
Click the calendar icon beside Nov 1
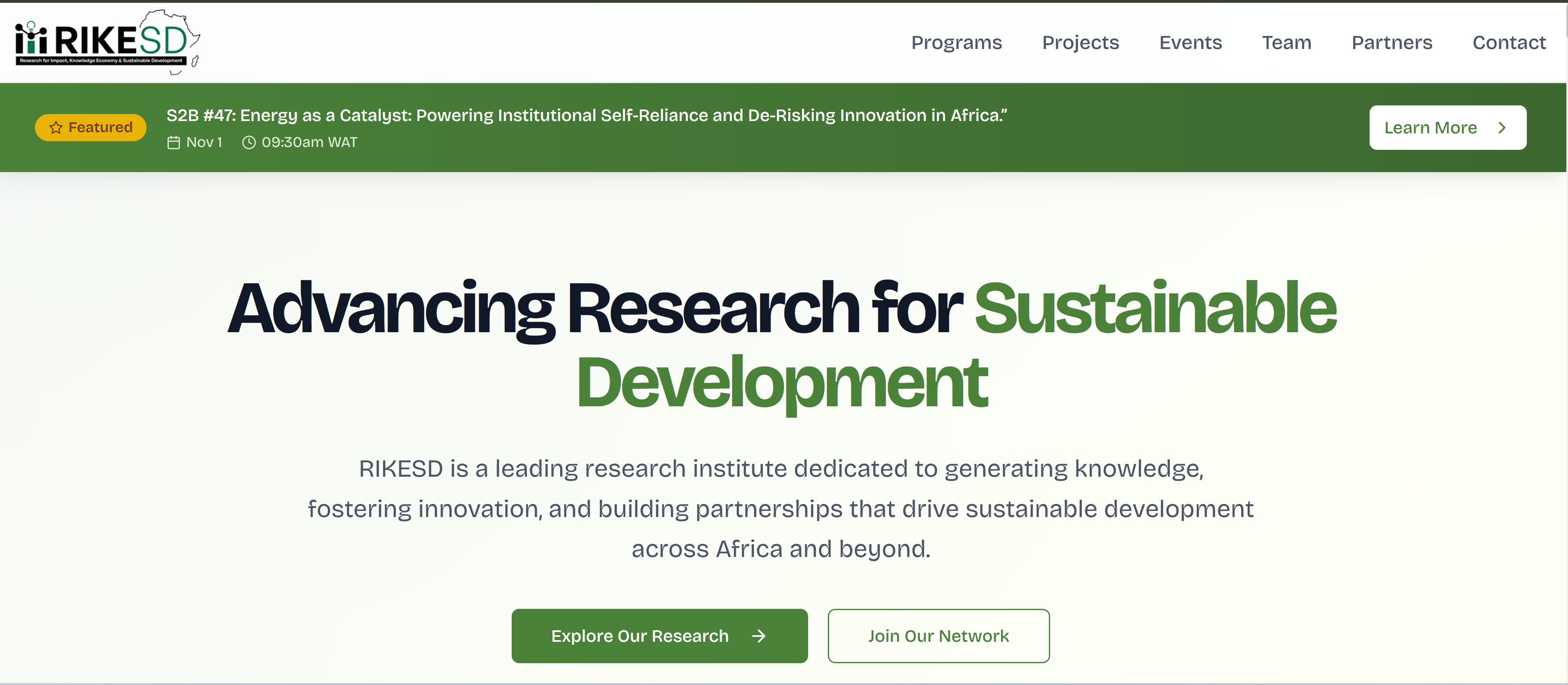(x=173, y=142)
